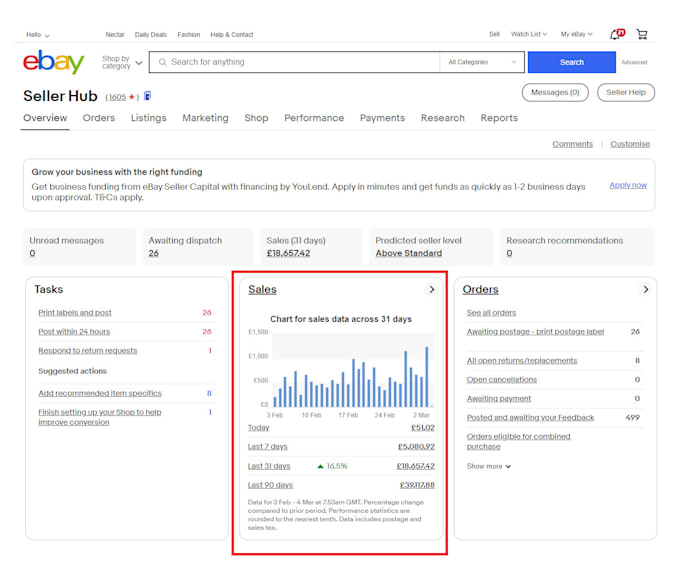Click the Last 31 days sales link

point(269,466)
